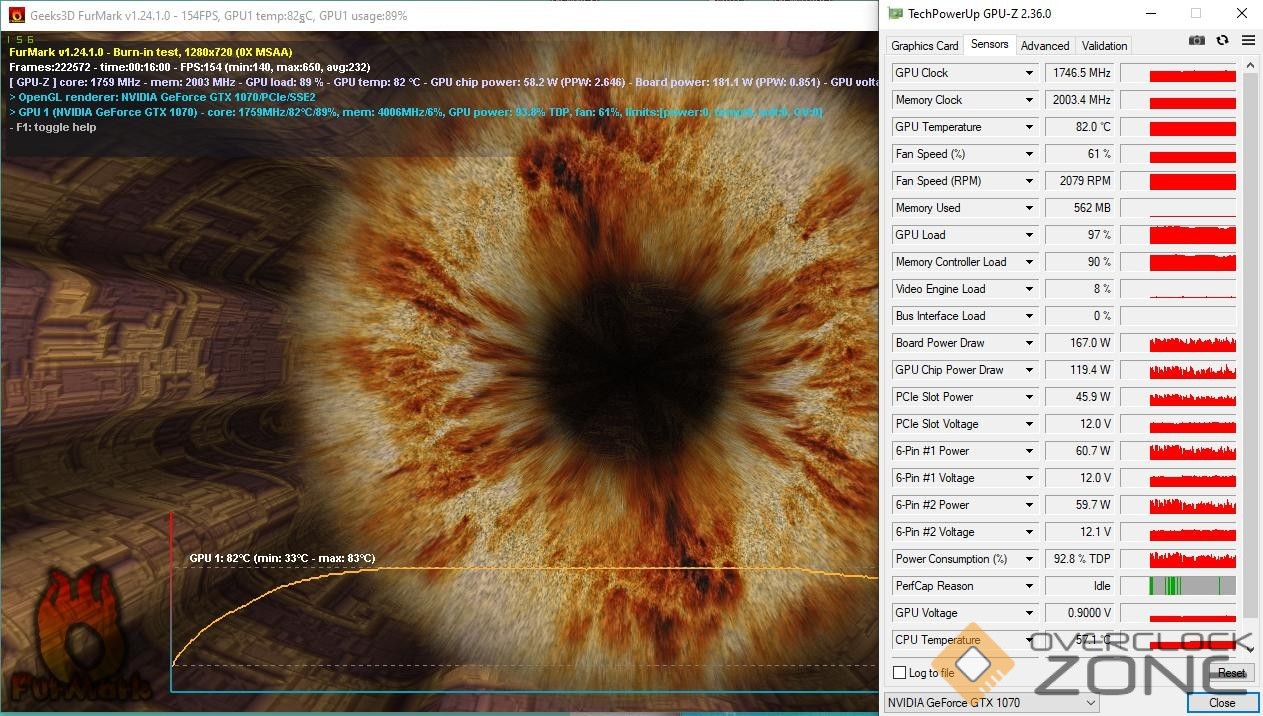Open the NVIDIA GeForce GTX 1070 device selector
1263x716 pixels.
click(992, 703)
